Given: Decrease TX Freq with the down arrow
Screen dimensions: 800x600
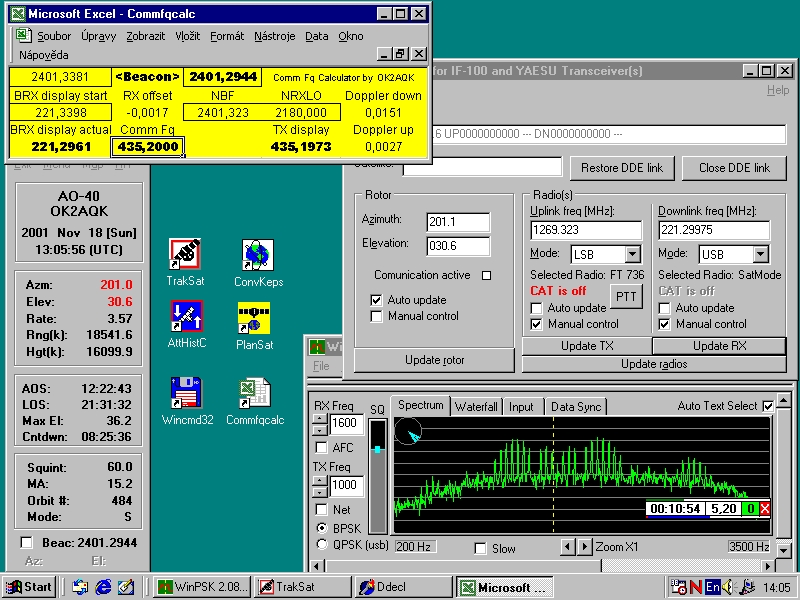Looking at the screenshot, I should (x=320, y=492).
